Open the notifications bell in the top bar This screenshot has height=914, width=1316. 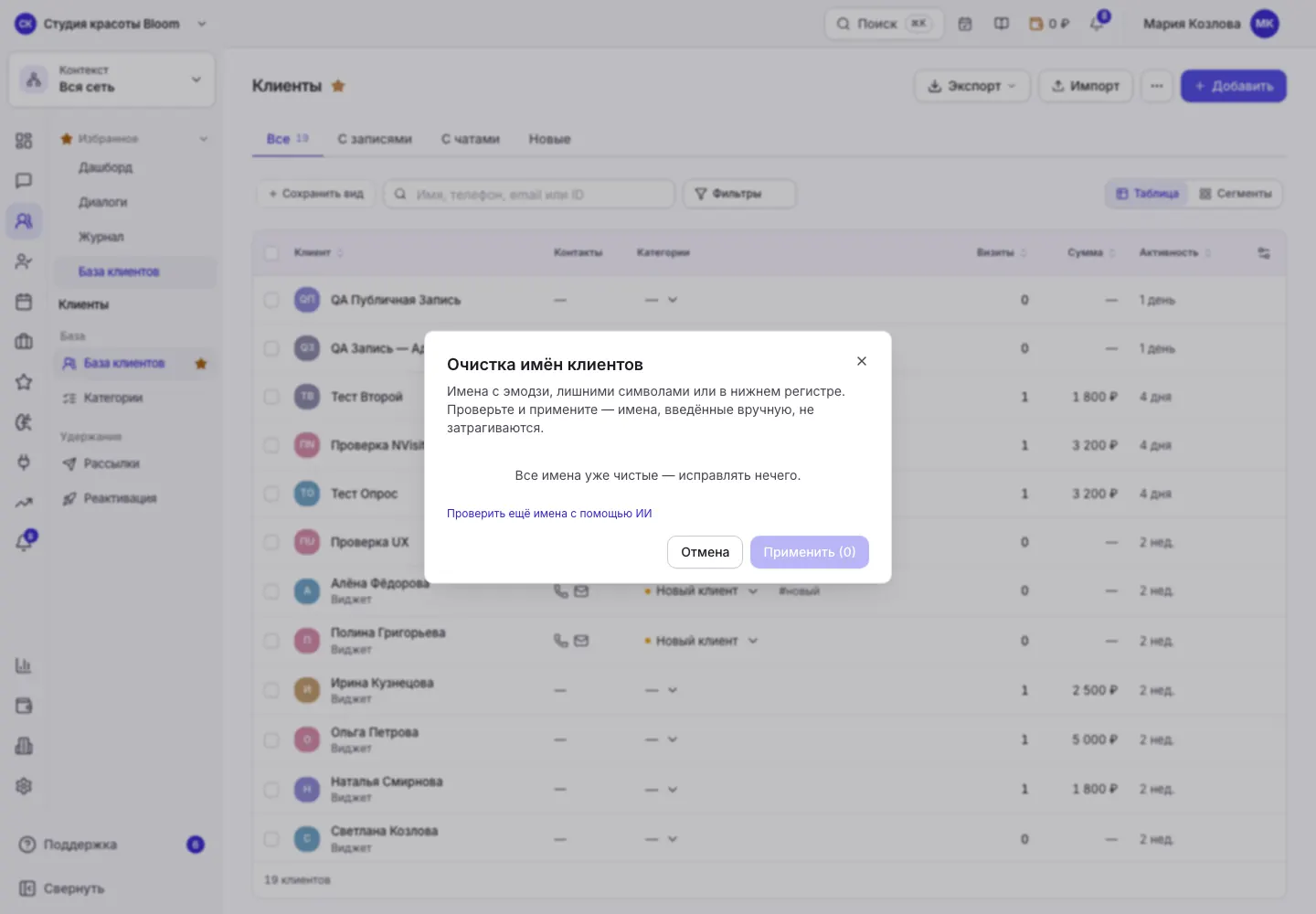1097,24
